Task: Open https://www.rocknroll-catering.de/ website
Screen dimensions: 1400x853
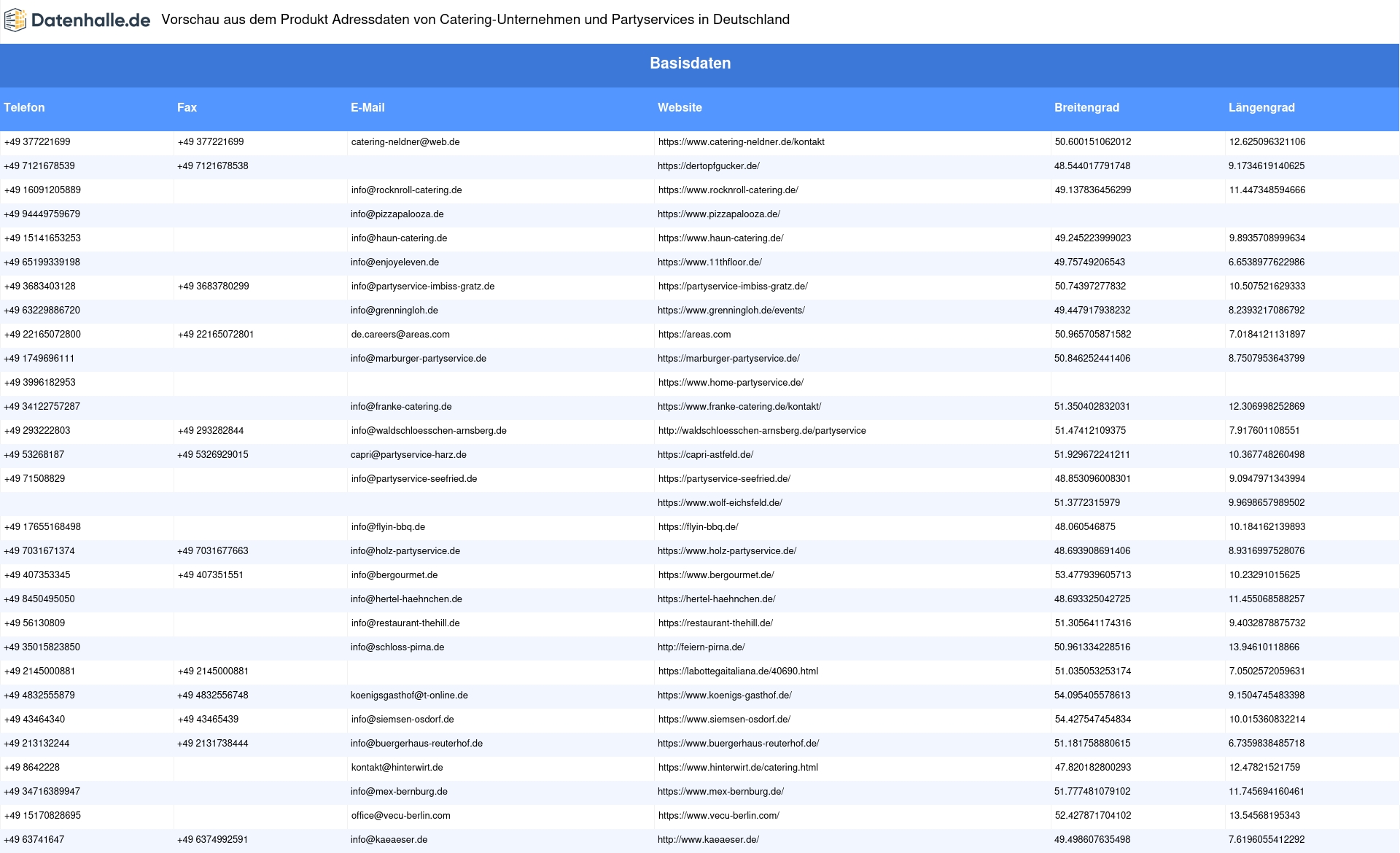Action: (x=728, y=190)
